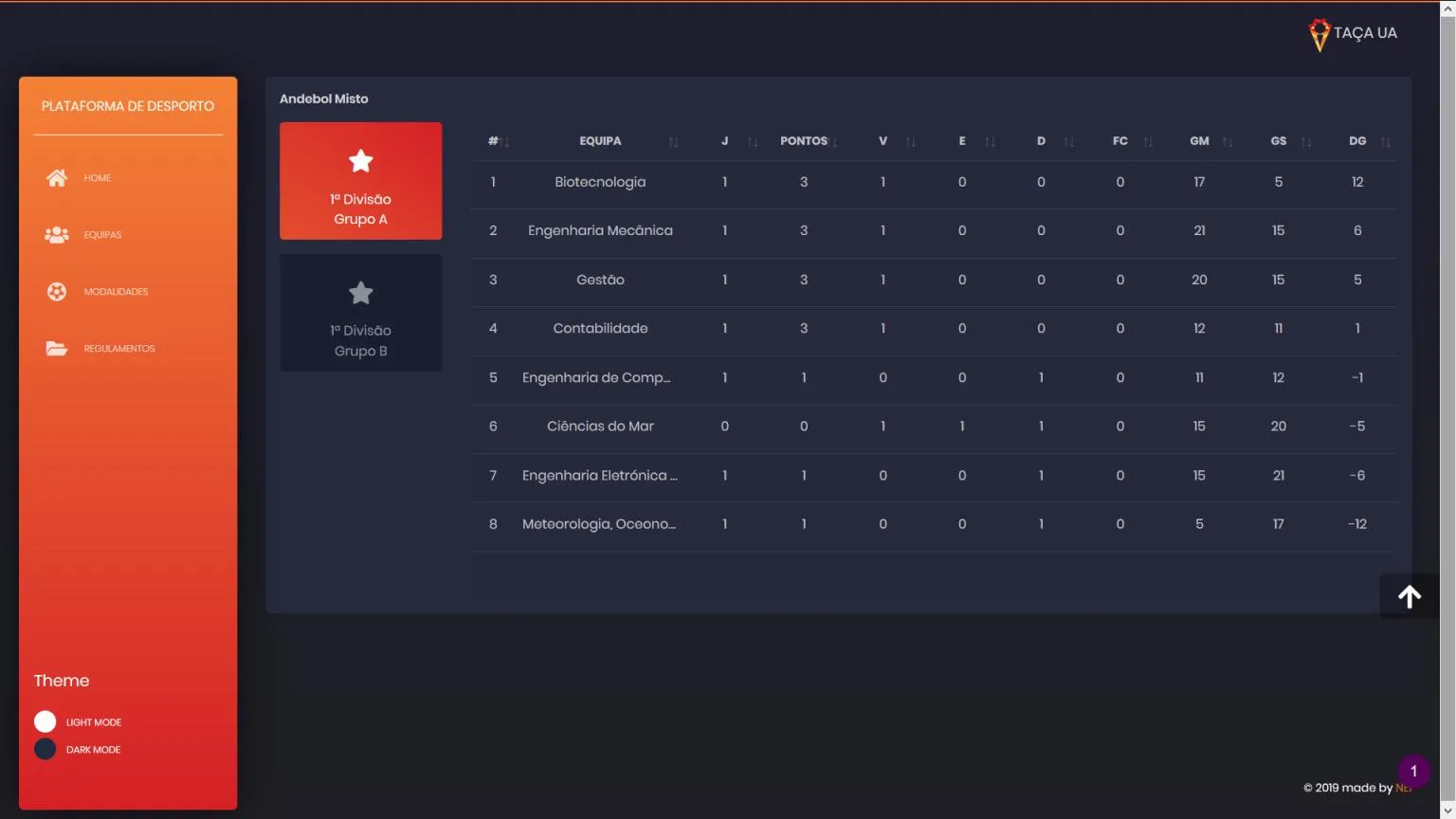Open the HOME menu item
1456x819 pixels.
tap(98, 178)
